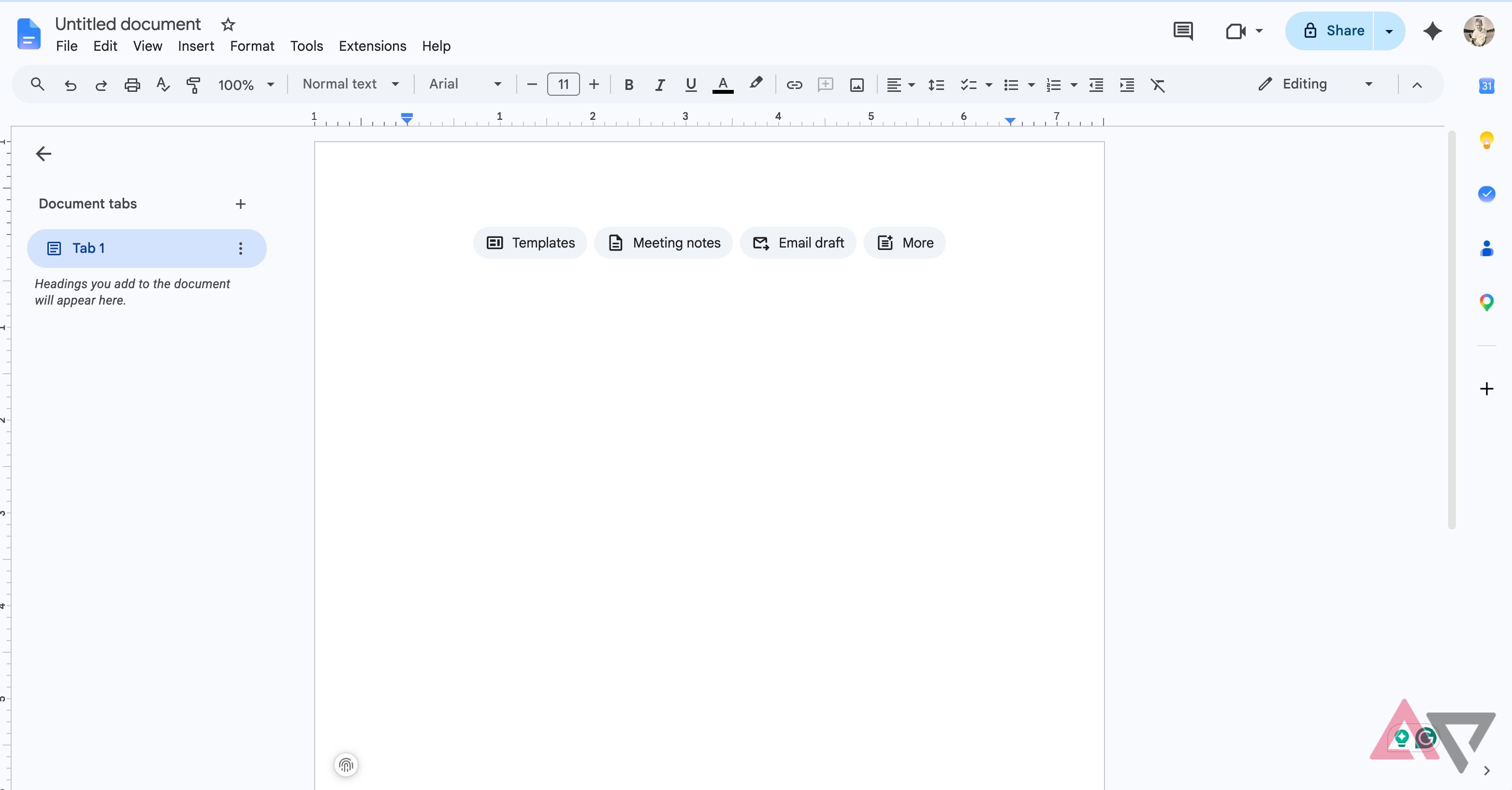
Task: Expand the Share options arrow
Action: (1389, 31)
